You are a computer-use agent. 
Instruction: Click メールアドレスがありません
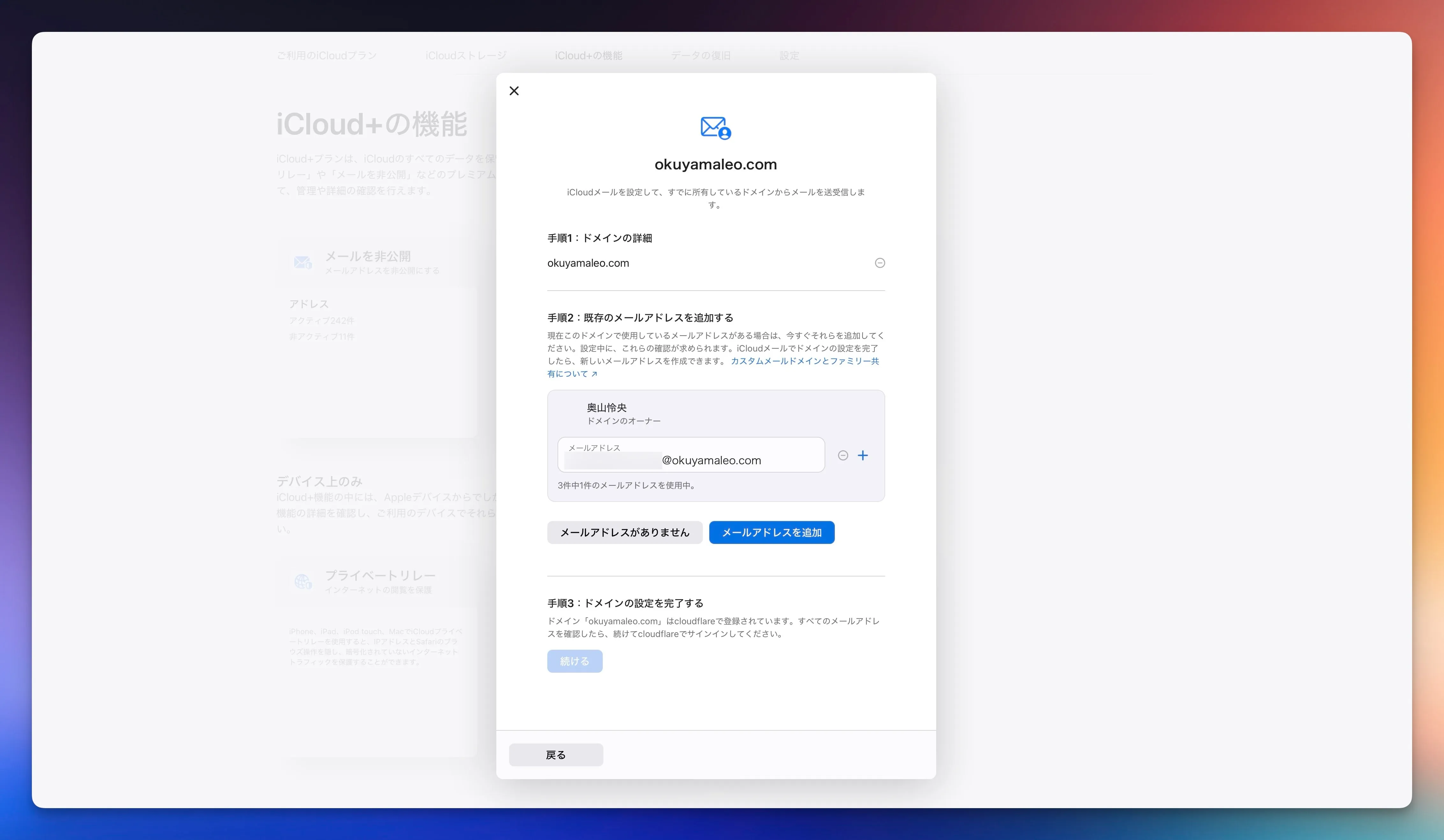pyautogui.click(x=624, y=532)
